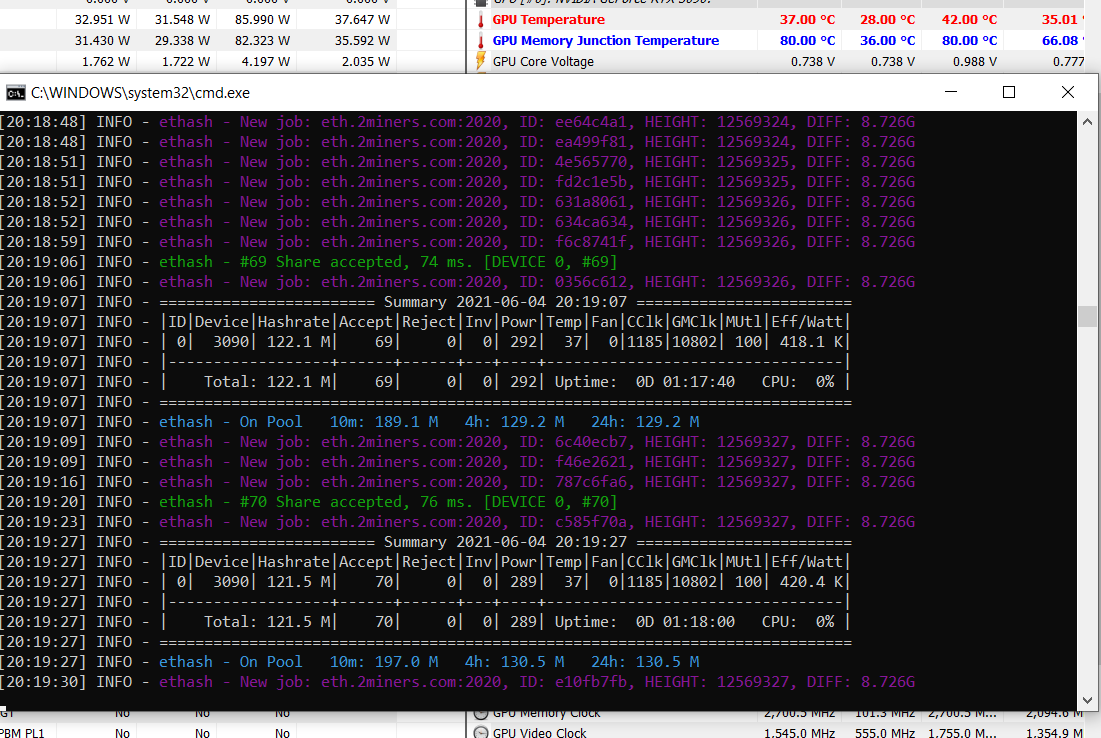1101x738 pixels.
Task: Click the 42.00 °C maximum temperature value
Action: tap(969, 20)
